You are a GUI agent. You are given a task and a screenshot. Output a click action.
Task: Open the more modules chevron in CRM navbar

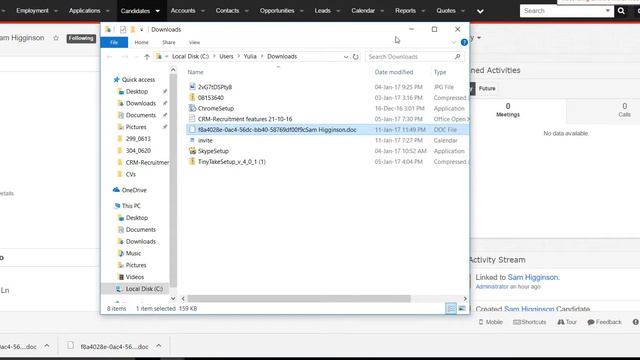coord(480,11)
